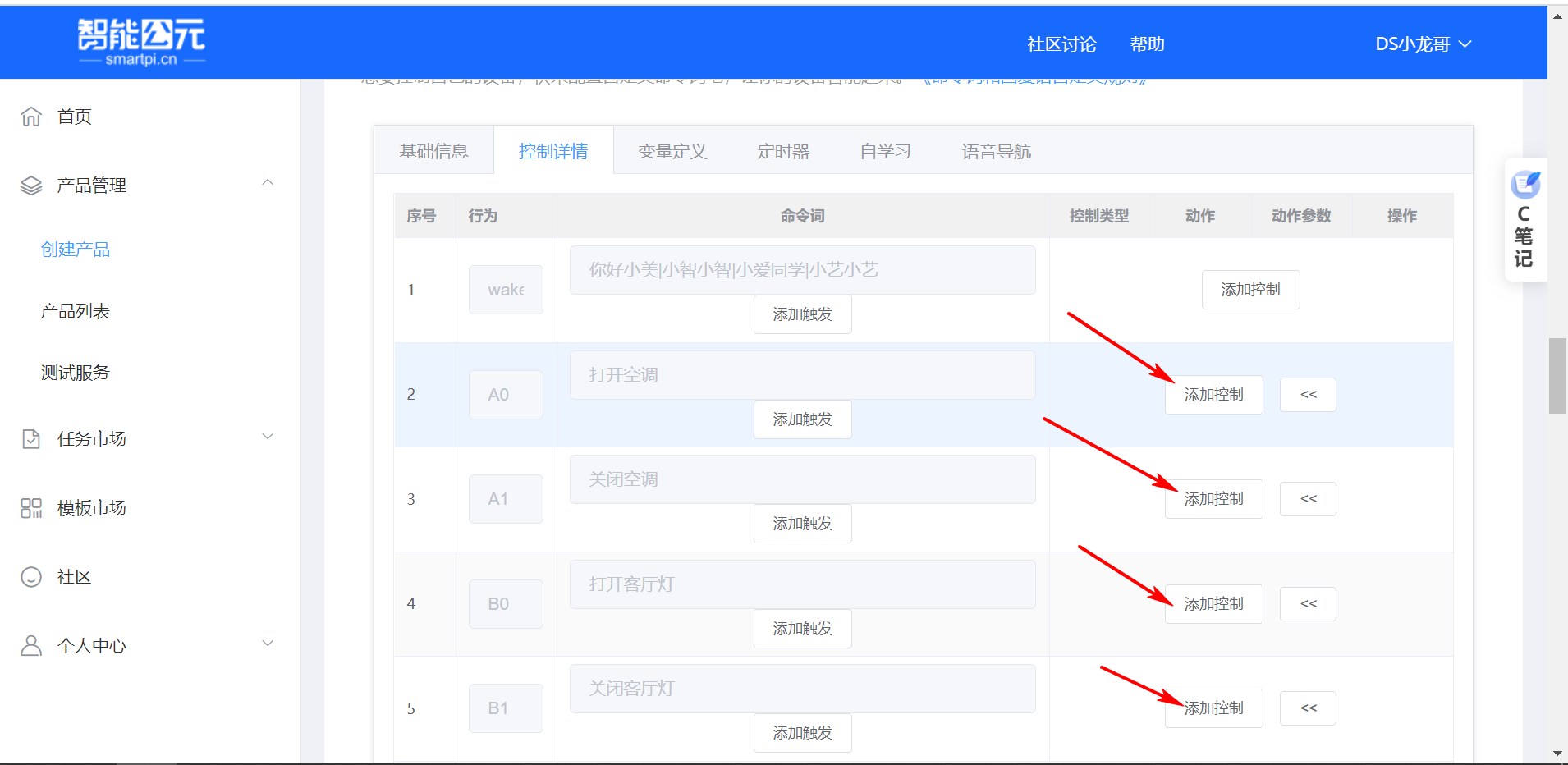Click the task icon beside 任务市场
Image resolution: width=1568 pixels, height=765 pixels.
[31, 439]
